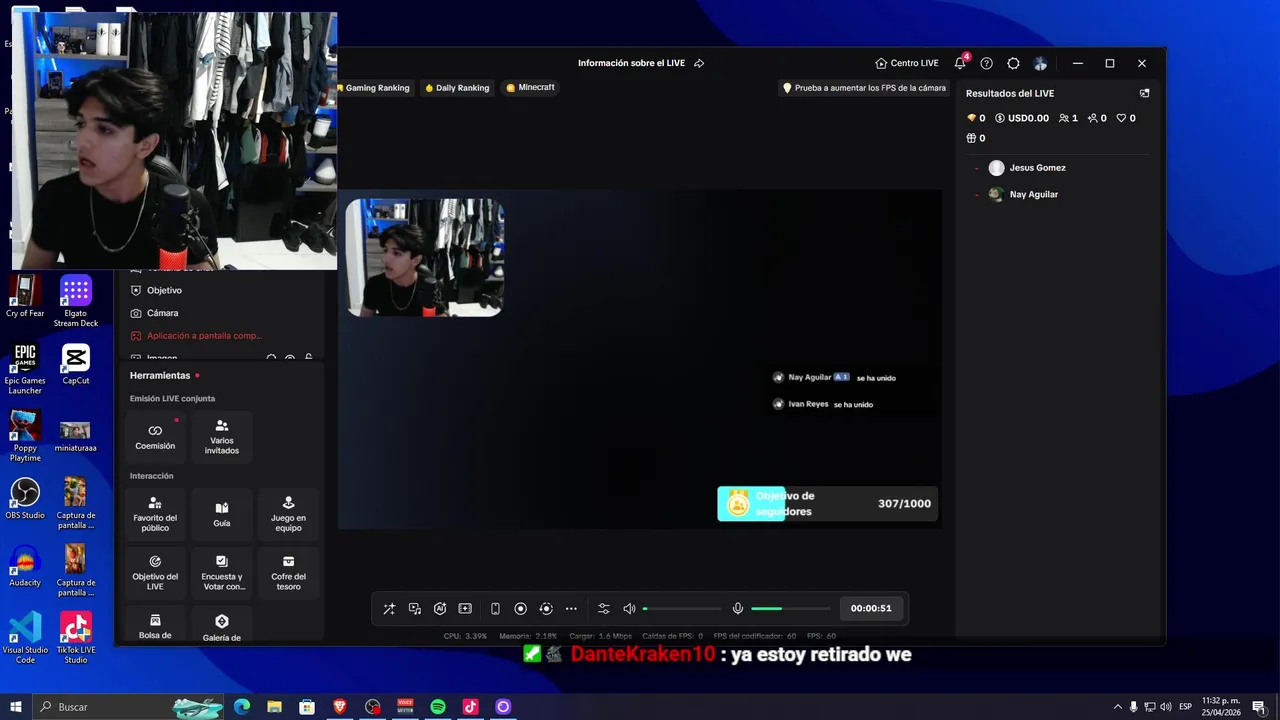Open Epic Games Launcher desktop shortcut
The width and height of the screenshot is (1280, 720).
click(x=25, y=369)
